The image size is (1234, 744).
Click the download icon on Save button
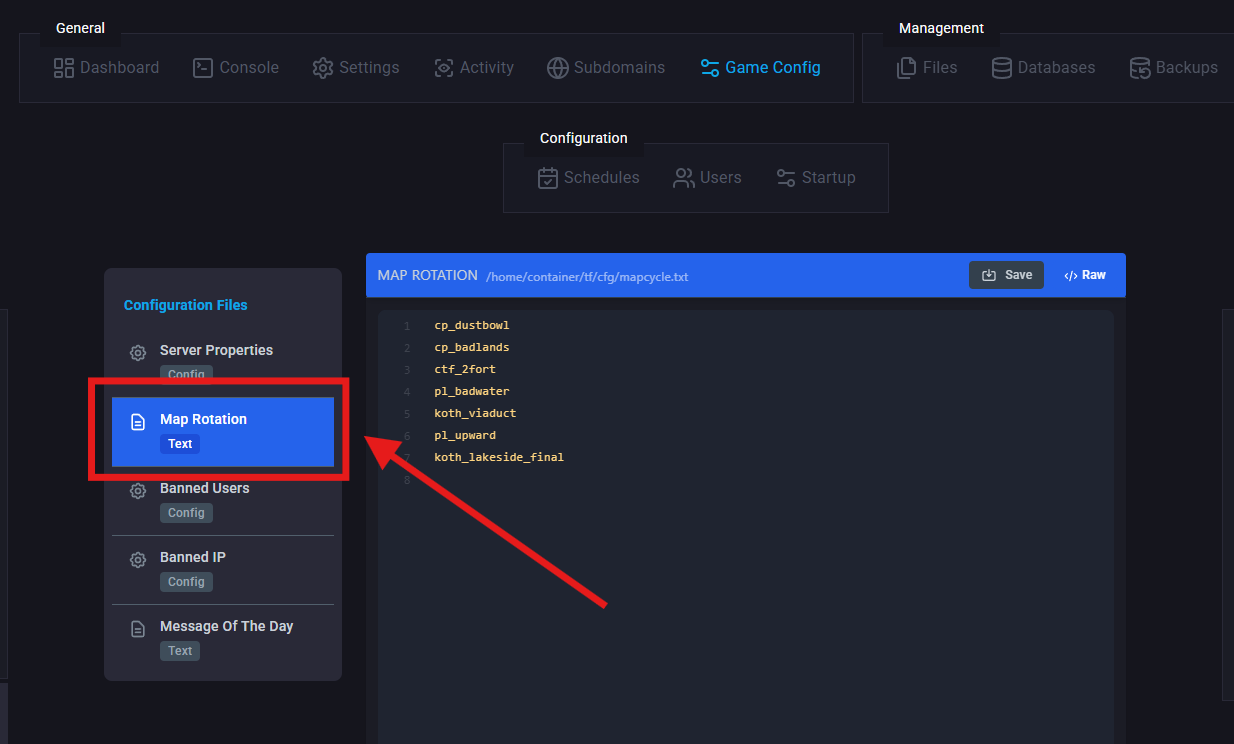(x=989, y=275)
